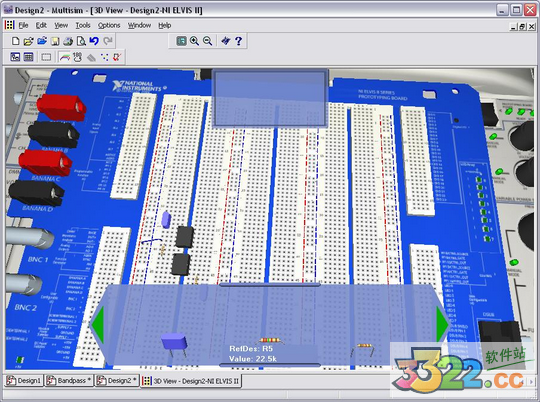The image size is (540, 402).
Task: Toggle the colored wire arcs icon
Action: [x=65, y=57]
